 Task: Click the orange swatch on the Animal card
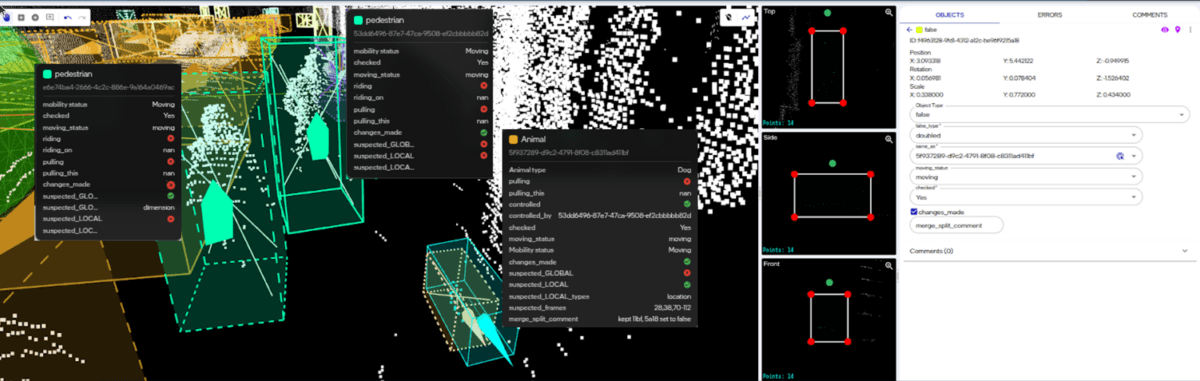click(513, 140)
